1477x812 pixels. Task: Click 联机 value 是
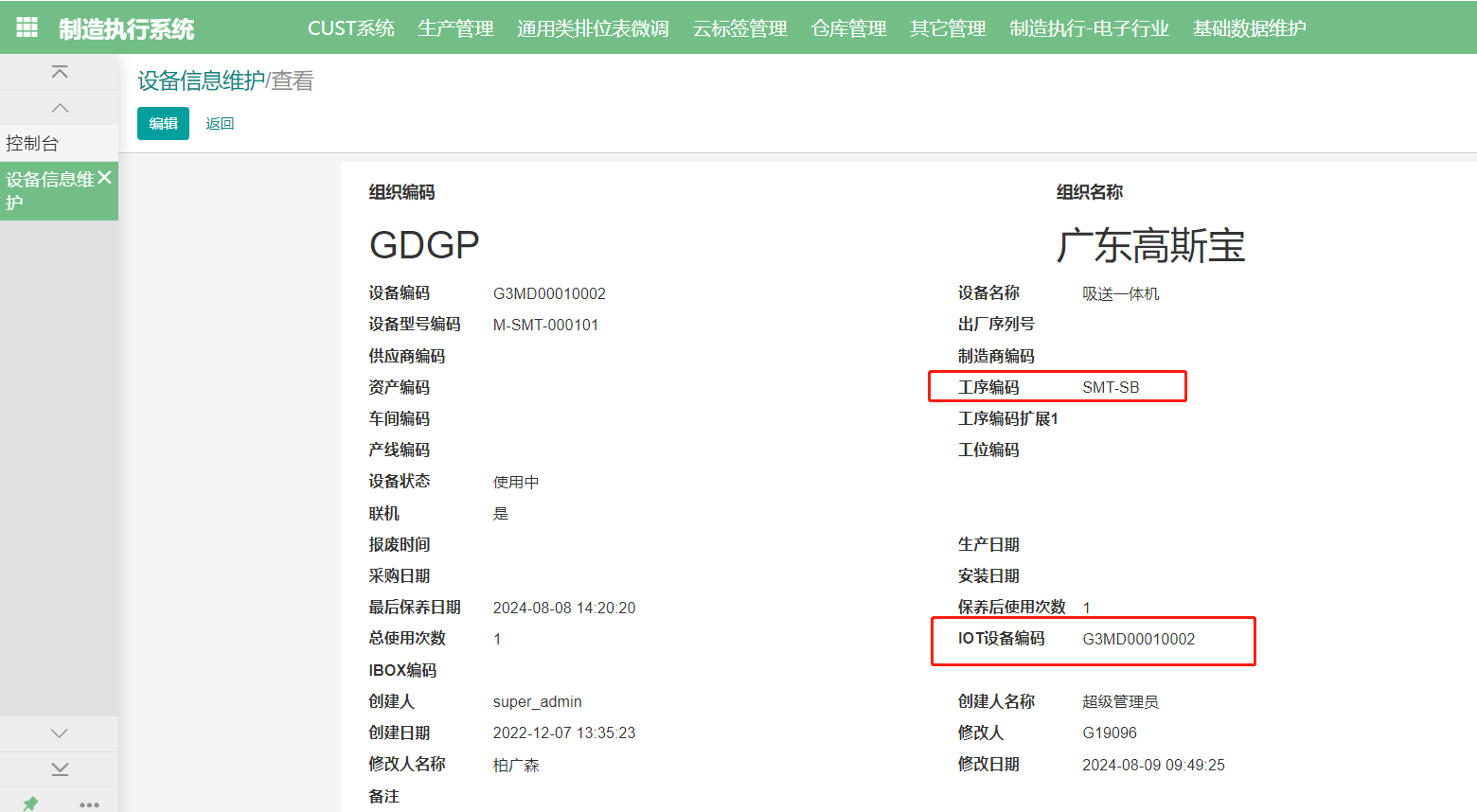click(501, 513)
